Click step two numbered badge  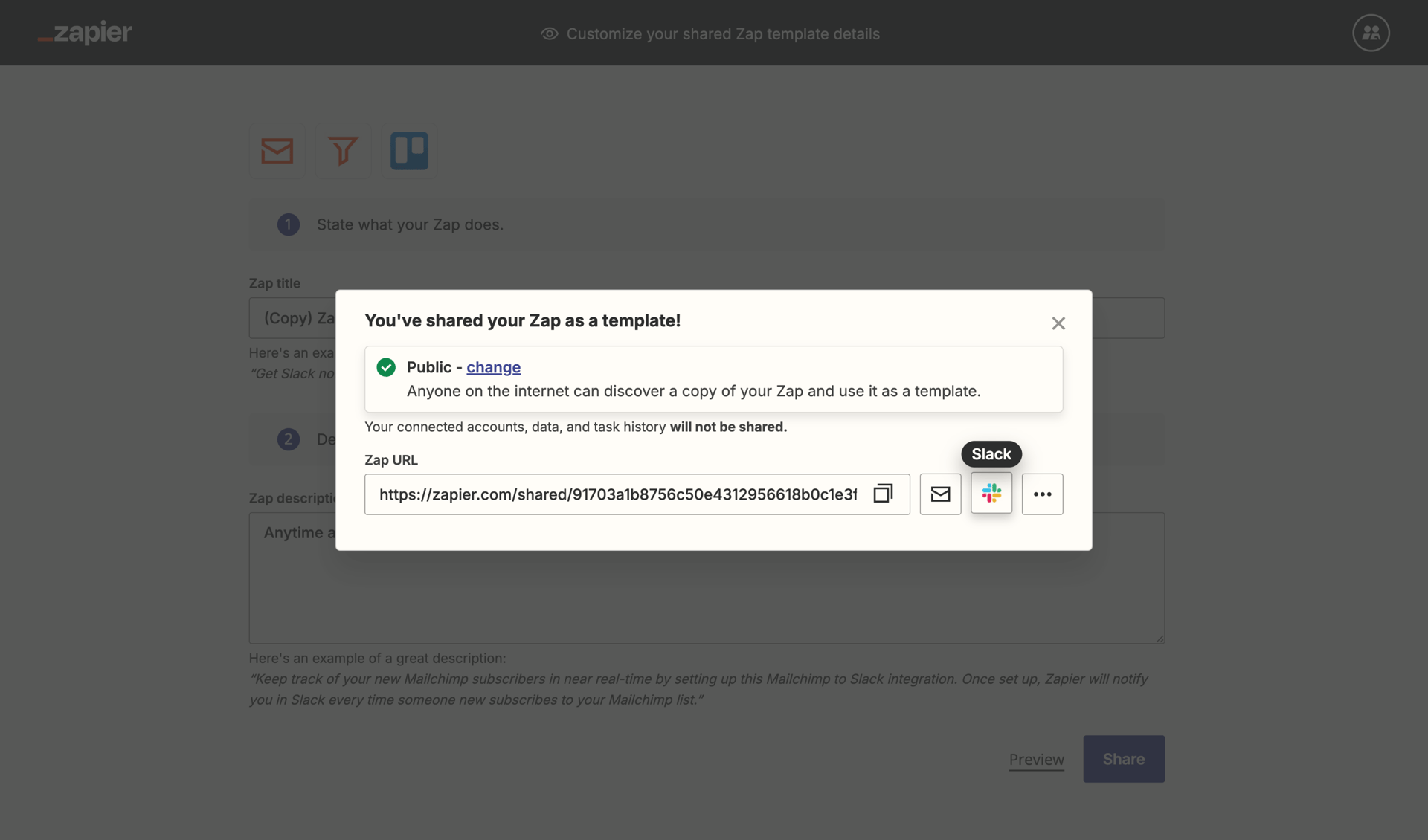288,439
